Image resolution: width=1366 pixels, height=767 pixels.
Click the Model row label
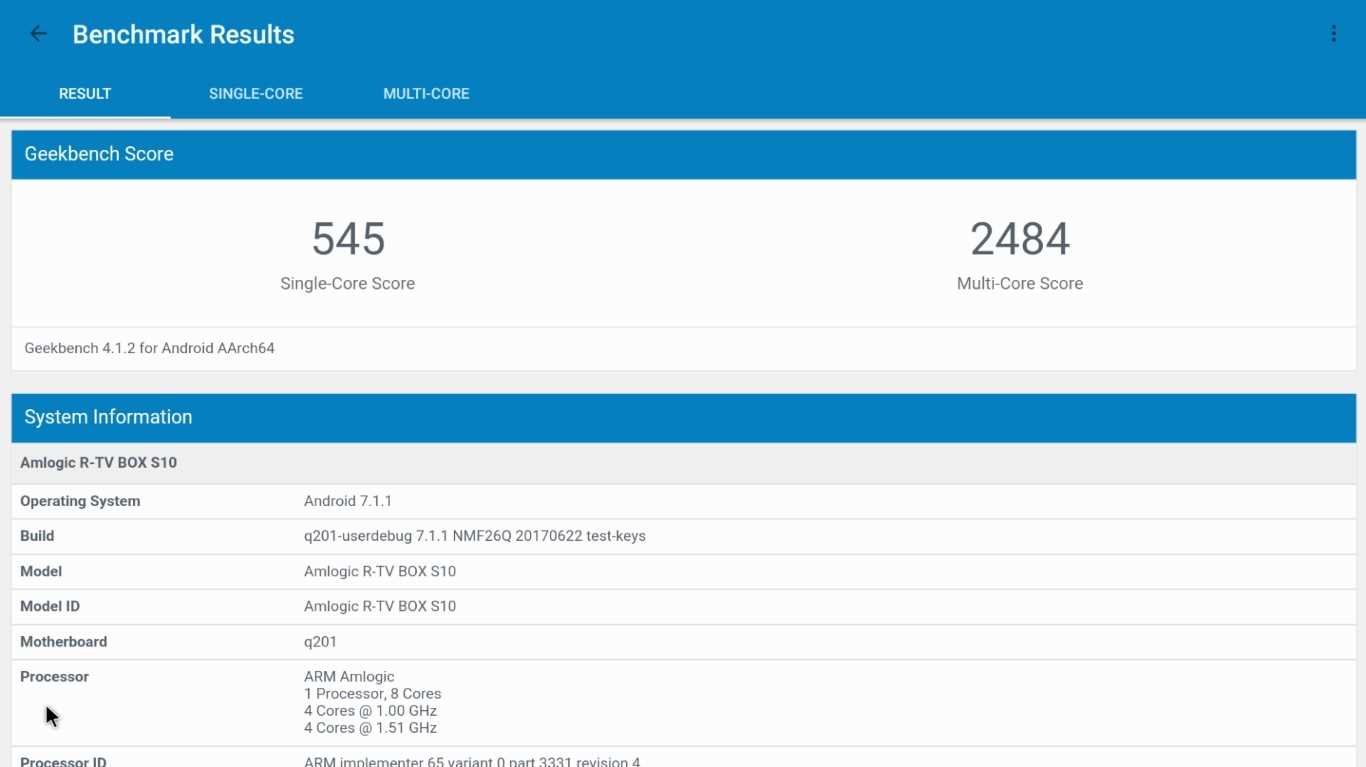[x=41, y=571]
